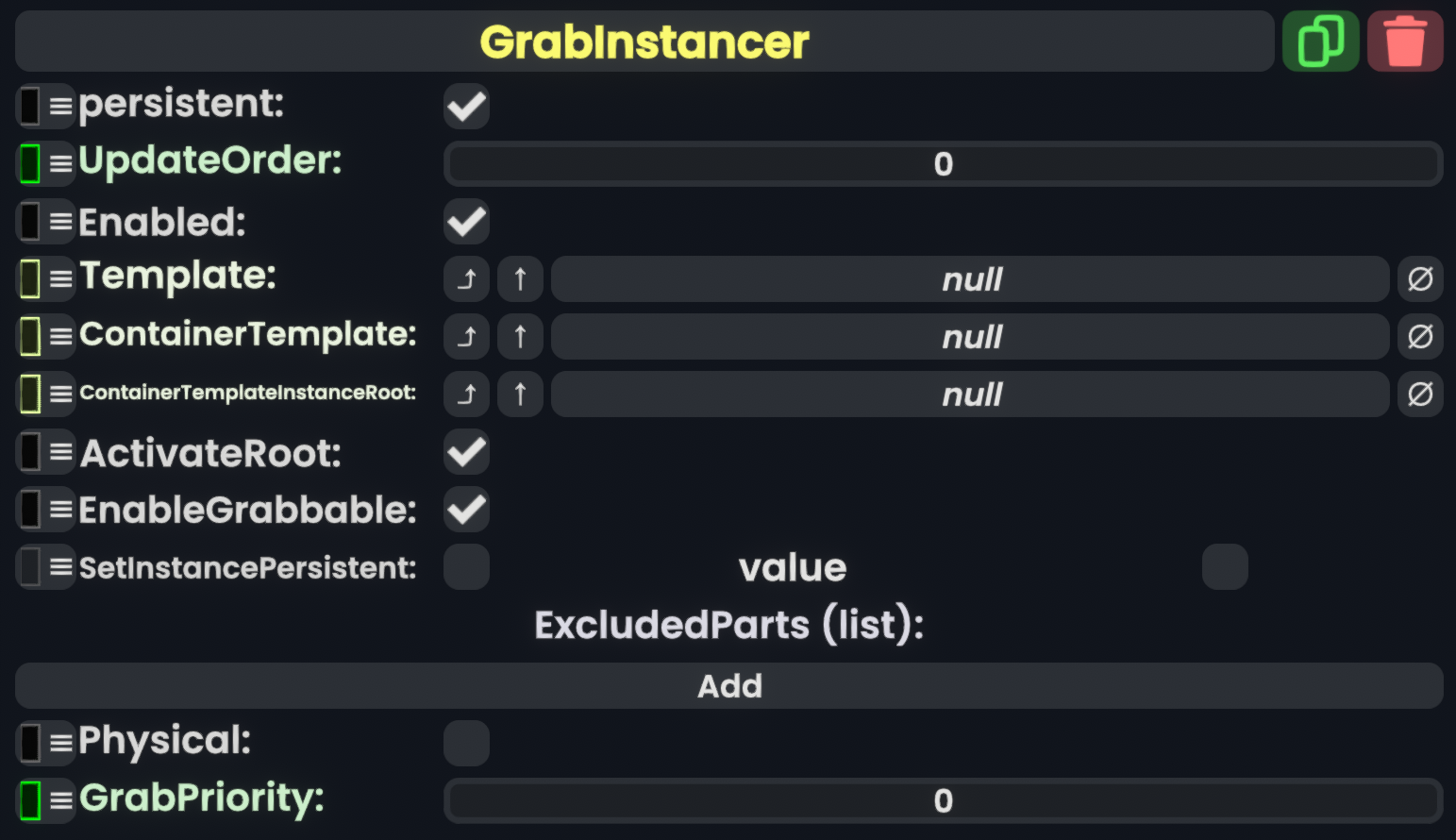1456x840 pixels.
Task: Clear the ContainerTemplate reference with null icon
Action: pyautogui.click(x=1420, y=337)
